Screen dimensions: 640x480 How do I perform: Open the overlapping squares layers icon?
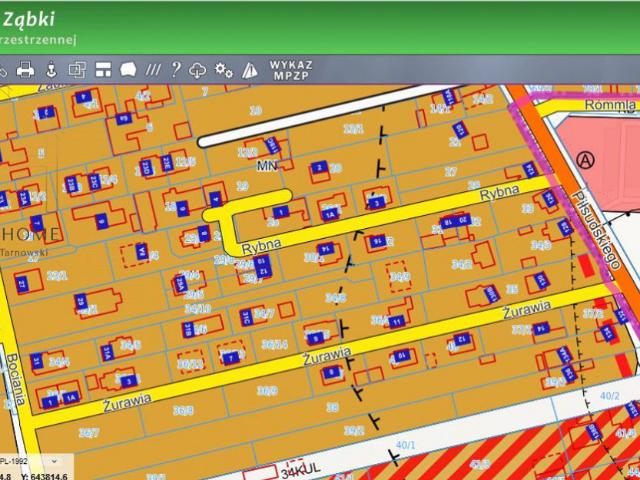pyautogui.click(x=77, y=70)
